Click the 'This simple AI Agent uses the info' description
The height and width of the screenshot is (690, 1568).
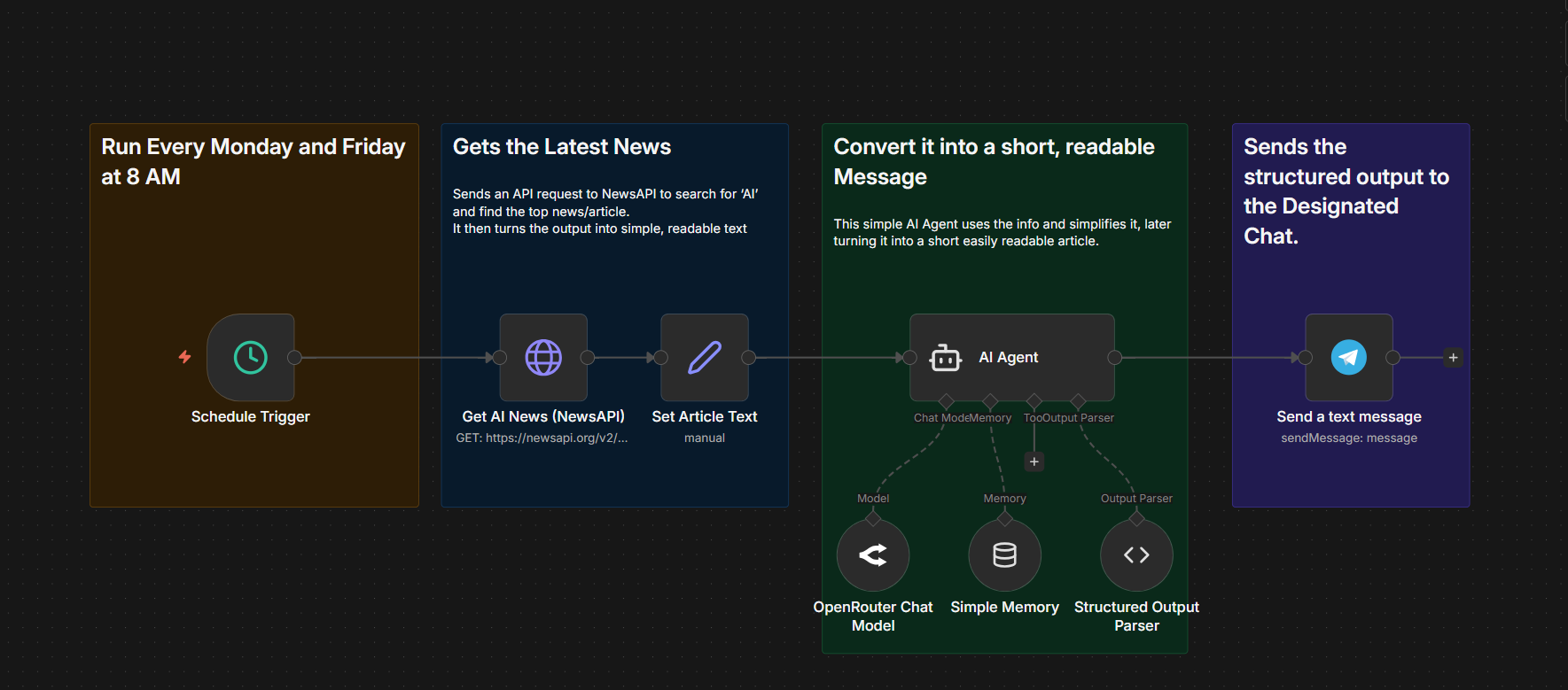pos(1002,232)
